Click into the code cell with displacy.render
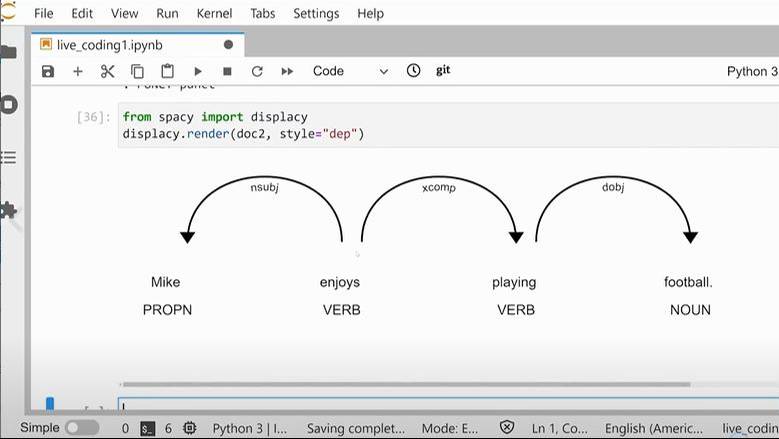This screenshot has height=439, width=779. 448,125
